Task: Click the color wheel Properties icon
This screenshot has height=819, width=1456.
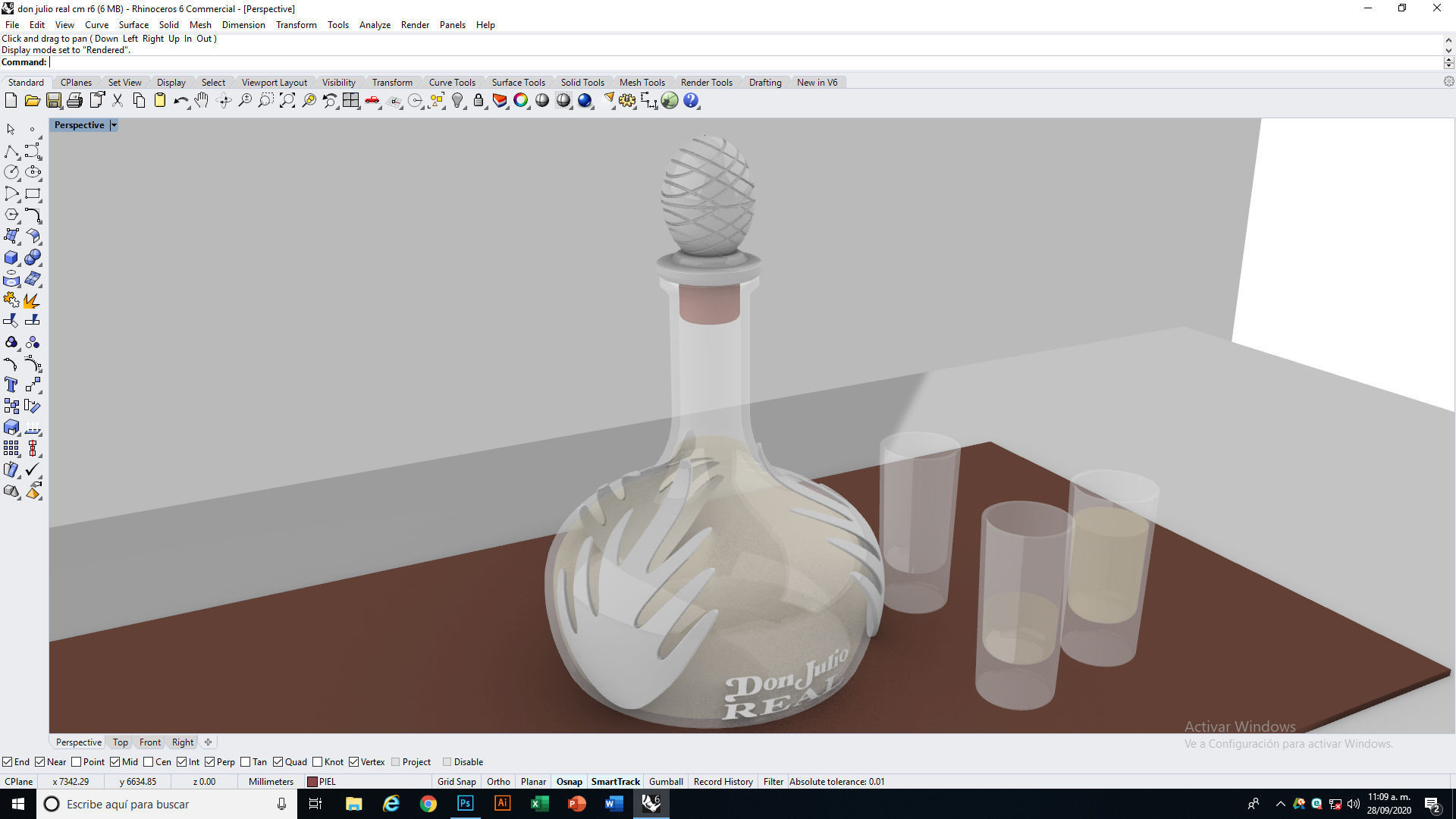Action: coord(521,100)
